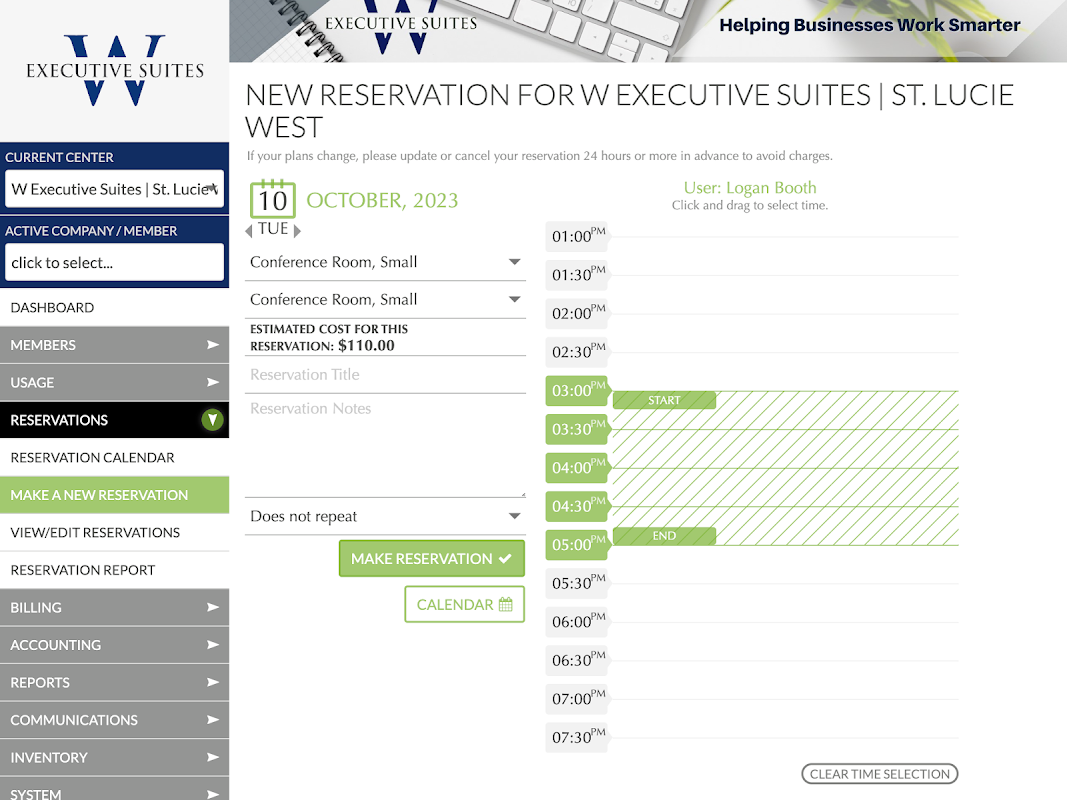Click the Reservations green circle arrow icon
Viewport: 1067px width, 800px height.
click(x=212, y=420)
